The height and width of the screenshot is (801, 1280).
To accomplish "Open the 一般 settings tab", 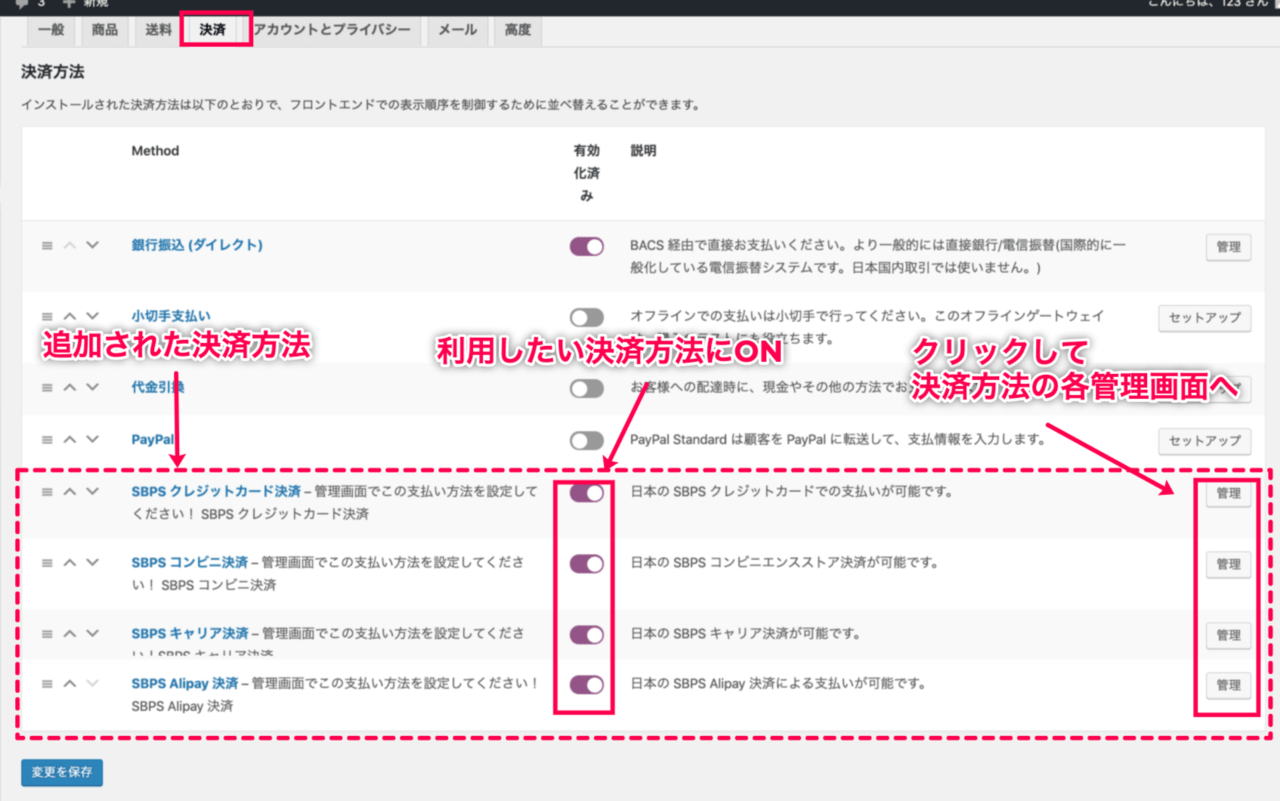I will pyautogui.click(x=50, y=30).
